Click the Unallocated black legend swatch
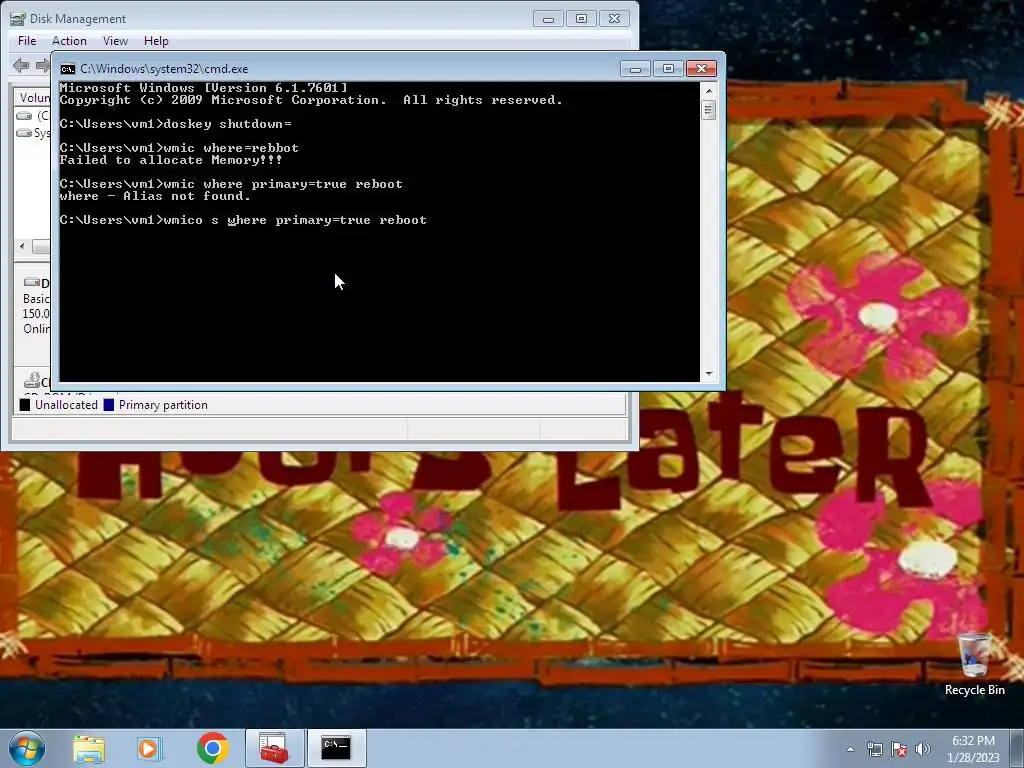Screen dimensions: 1024x768 tap(25, 405)
